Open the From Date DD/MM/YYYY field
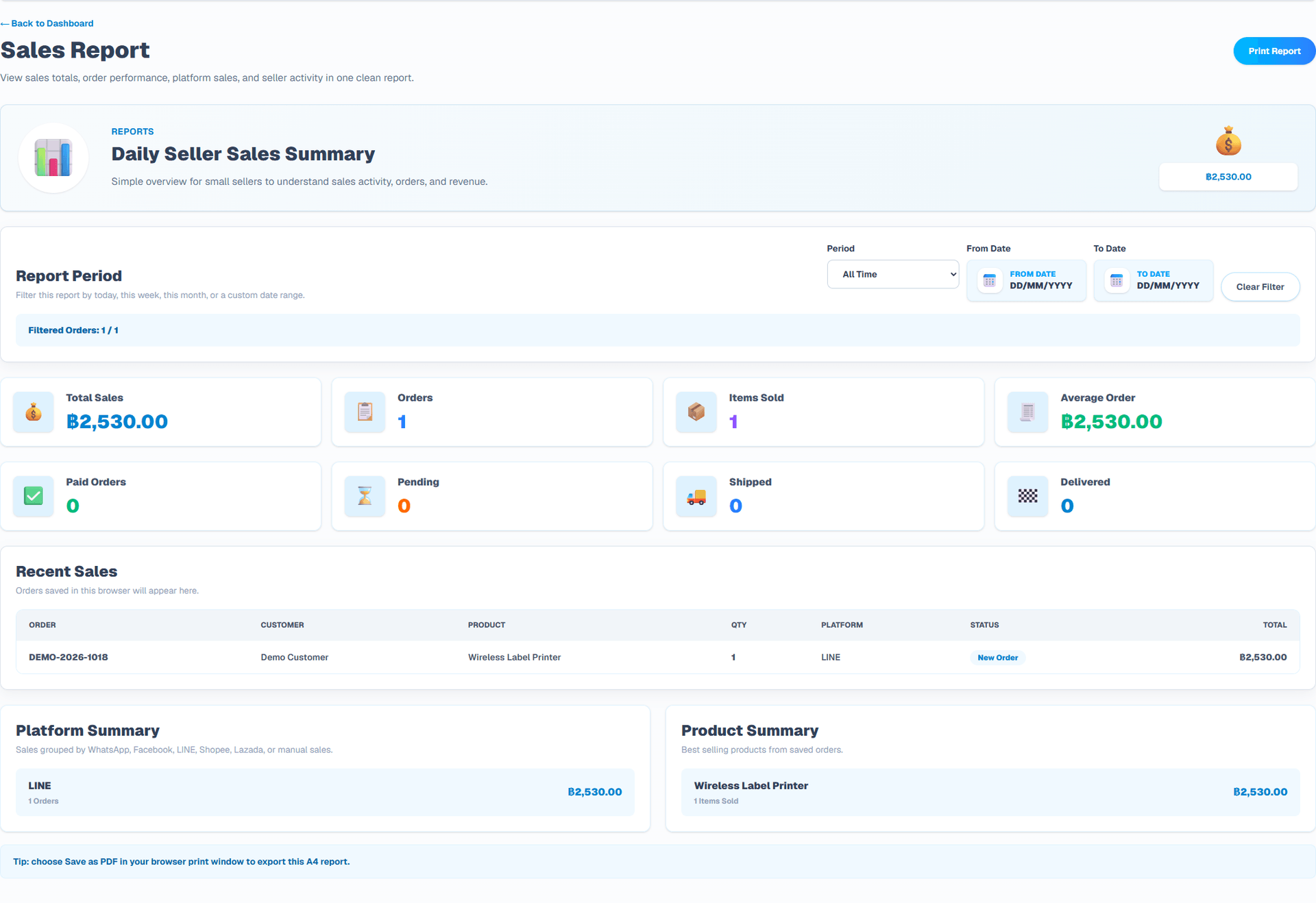The width and height of the screenshot is (1316, 903). [1026, 280]
